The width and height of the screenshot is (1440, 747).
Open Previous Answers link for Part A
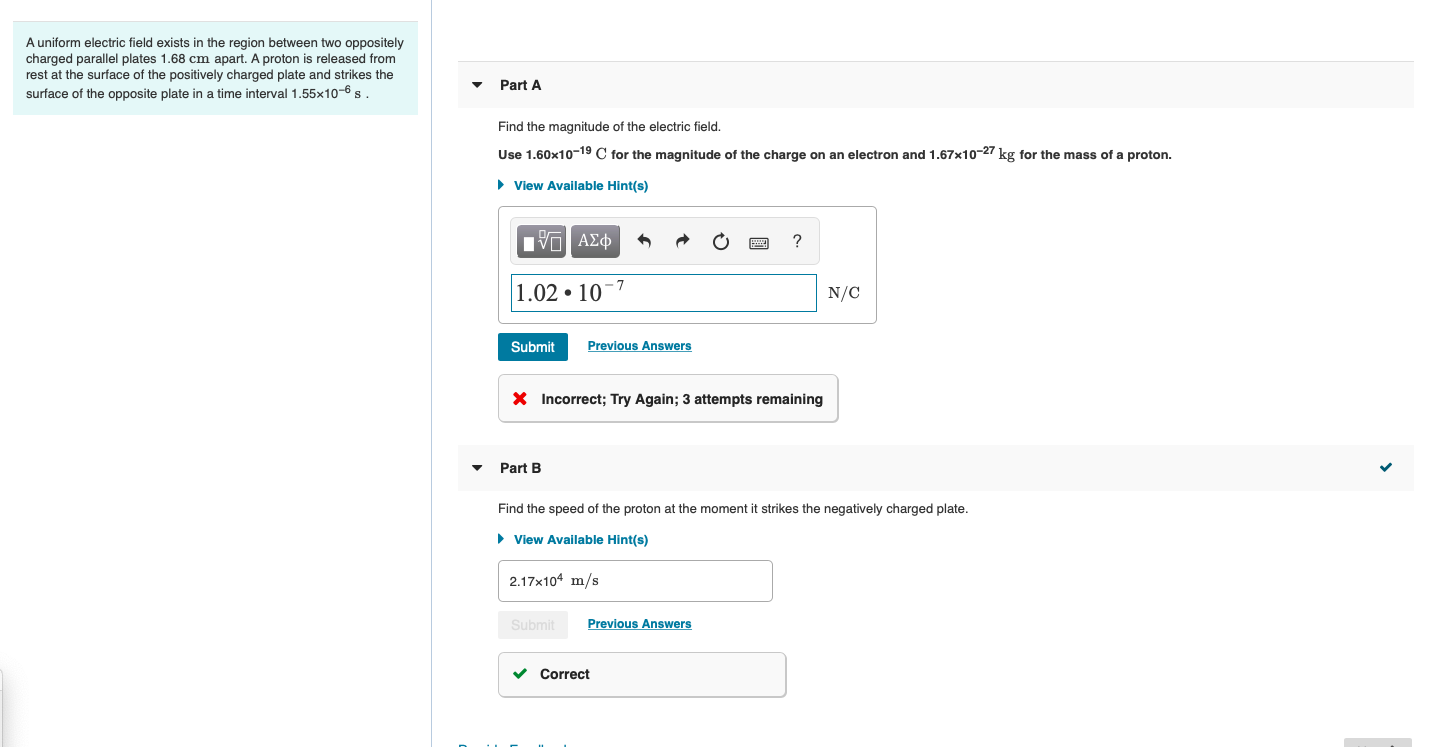(x=639, y=346)
